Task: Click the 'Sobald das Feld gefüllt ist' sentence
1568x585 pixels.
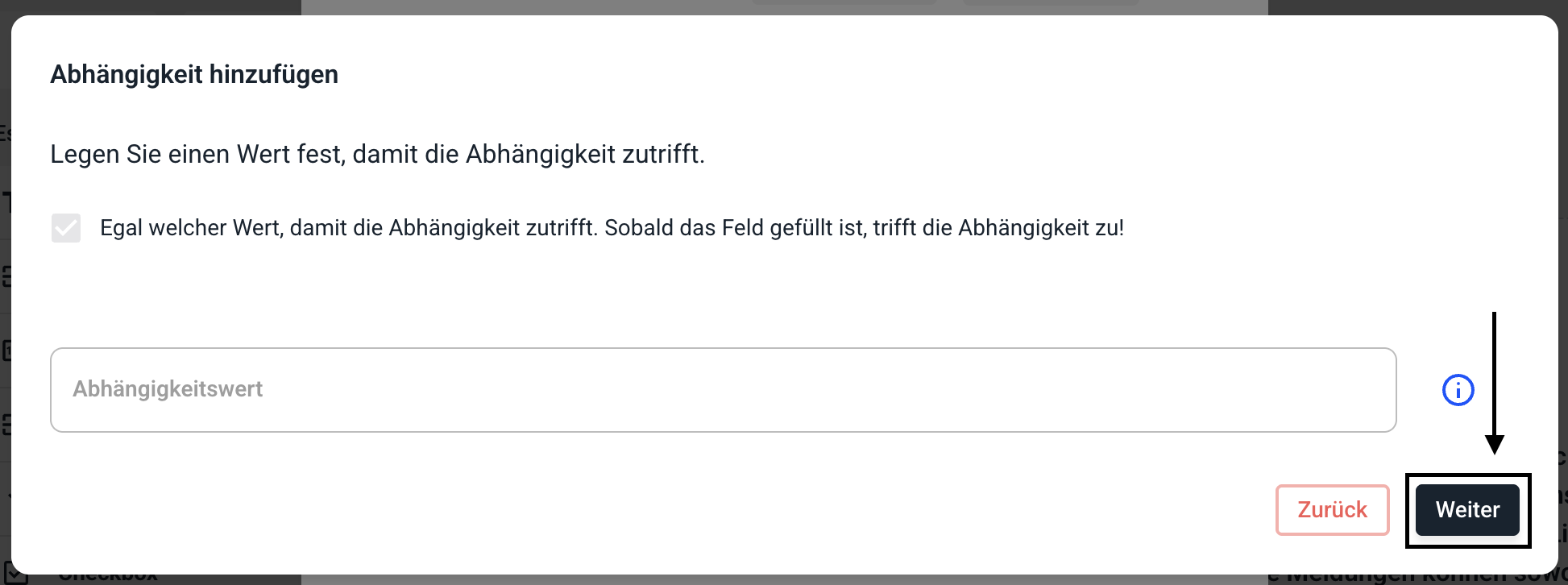Action: pos(864,228)
